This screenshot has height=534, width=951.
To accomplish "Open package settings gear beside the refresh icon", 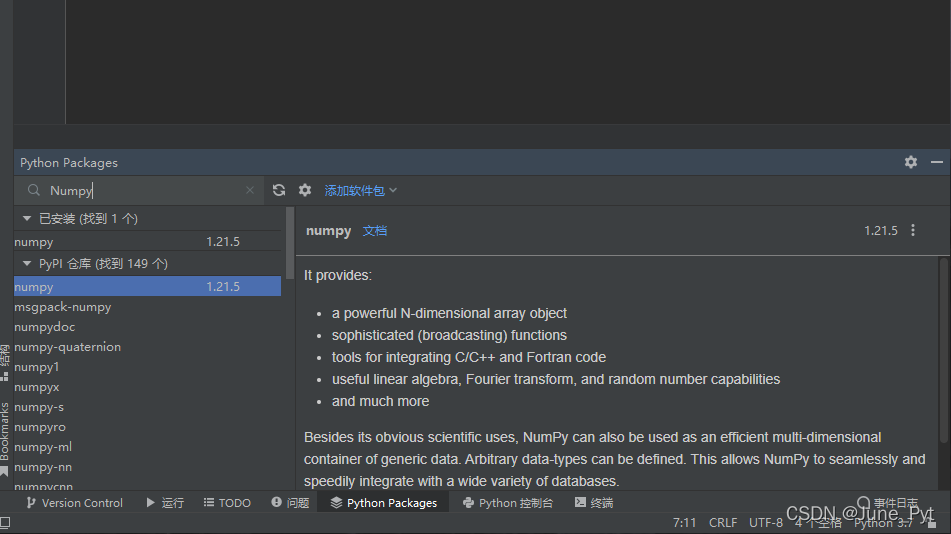I will [x=305, y=191].
